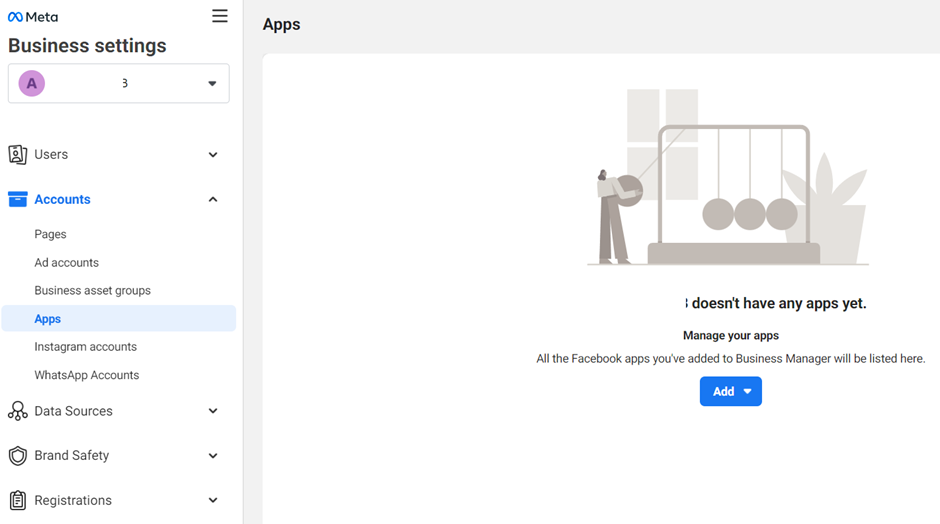This screenshot has height=524, width=940.
Task: Open the business account selector dropdown
Action: pyautogui.click(x=119, y=83)
